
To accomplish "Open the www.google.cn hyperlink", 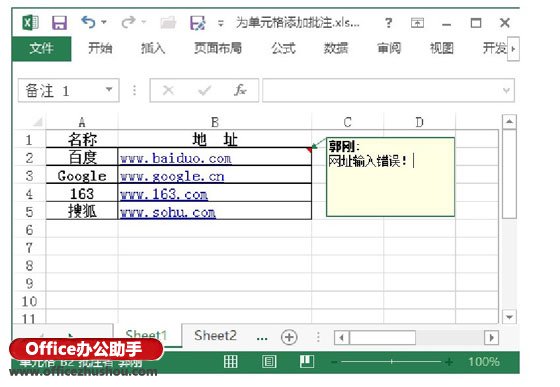I will (172, 176).
